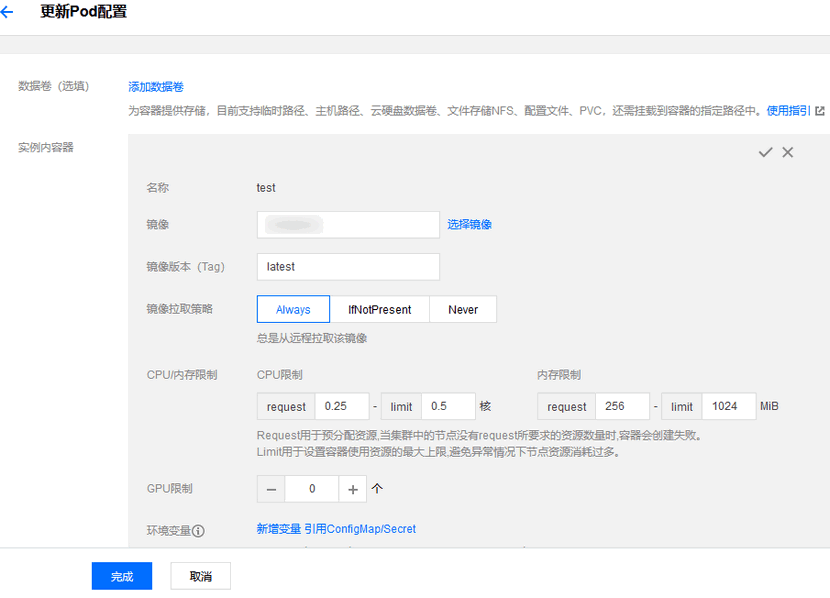Click the MiB unit label
The height and width of the screenshot is (598, 830).
pos(769,406)
